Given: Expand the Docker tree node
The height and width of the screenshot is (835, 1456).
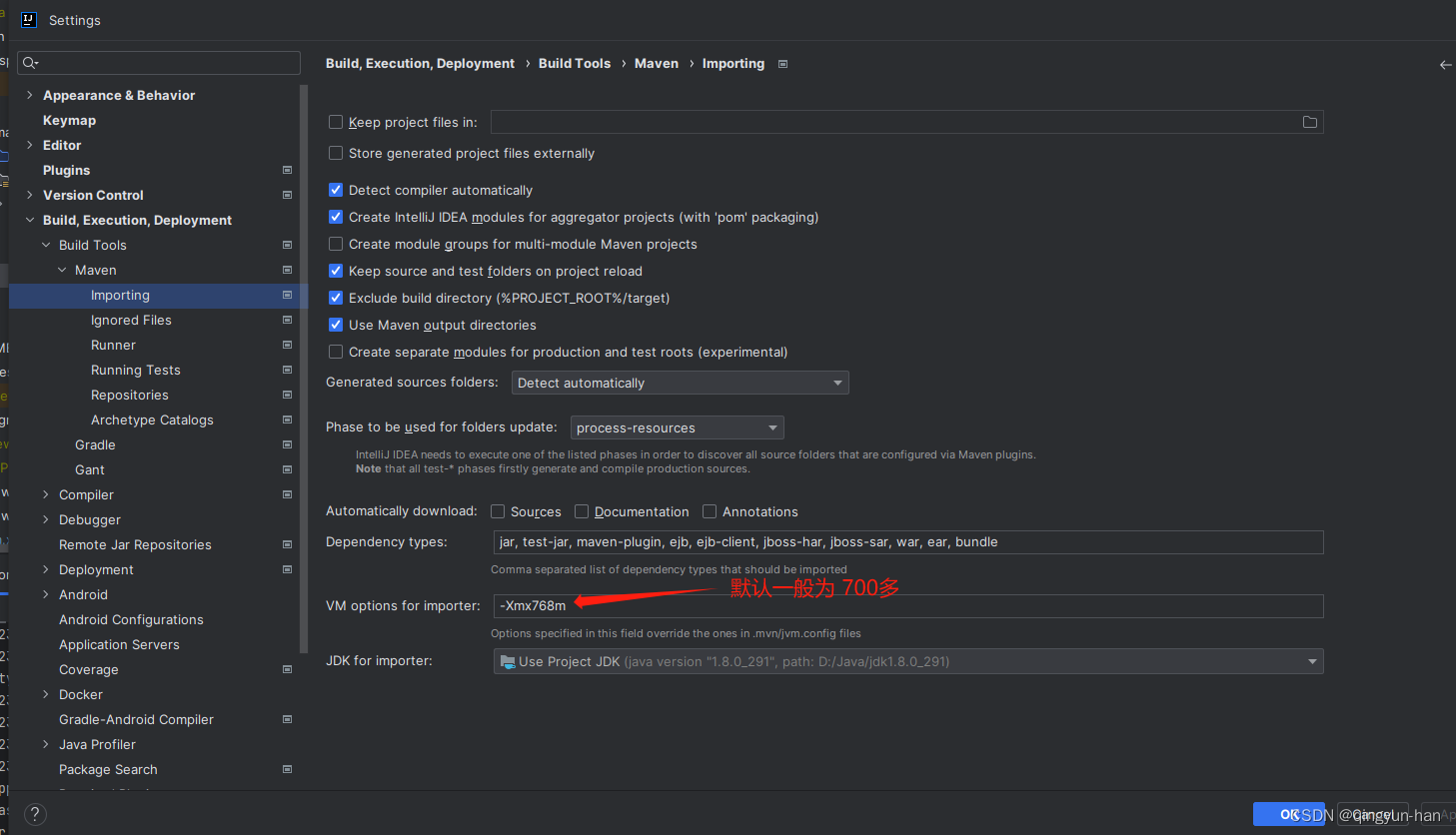Looking at the screenshot, I should (x=46, y=694).
